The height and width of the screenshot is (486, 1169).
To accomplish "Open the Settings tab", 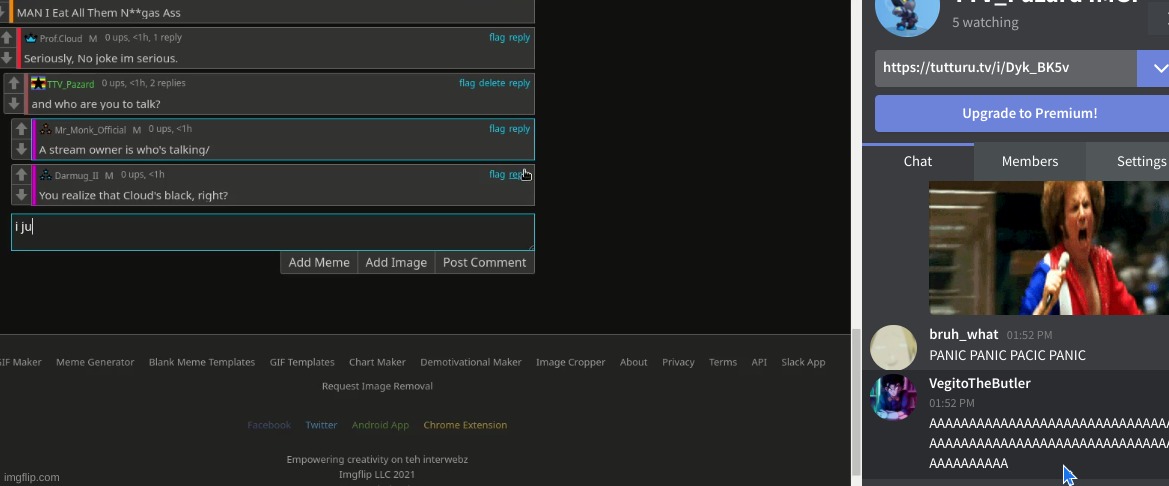I will (1140, 161).
